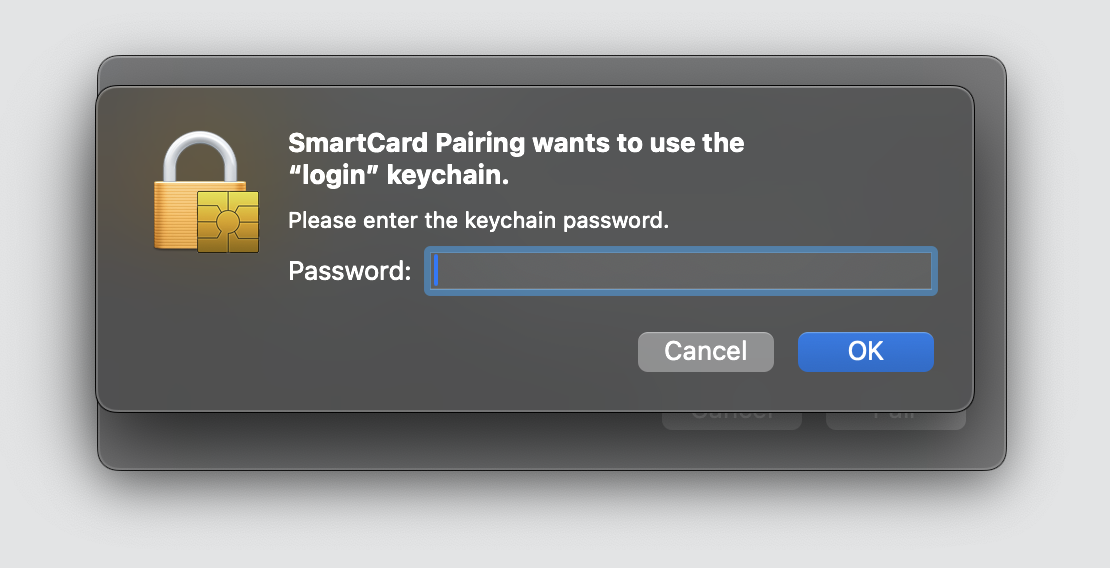Viewport: 1110px width, 568px height.
Task: Dismiss the keychain prompt with Cancel
Action: (x=706, y=351)
